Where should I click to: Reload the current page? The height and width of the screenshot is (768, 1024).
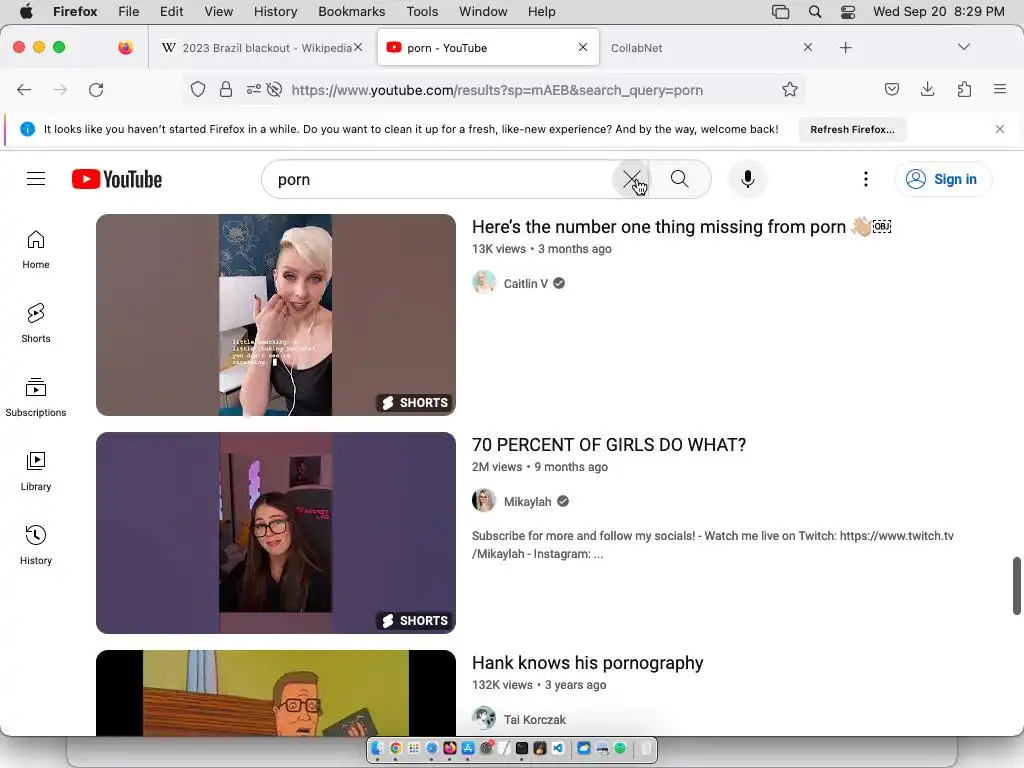[x=96, y=89]
